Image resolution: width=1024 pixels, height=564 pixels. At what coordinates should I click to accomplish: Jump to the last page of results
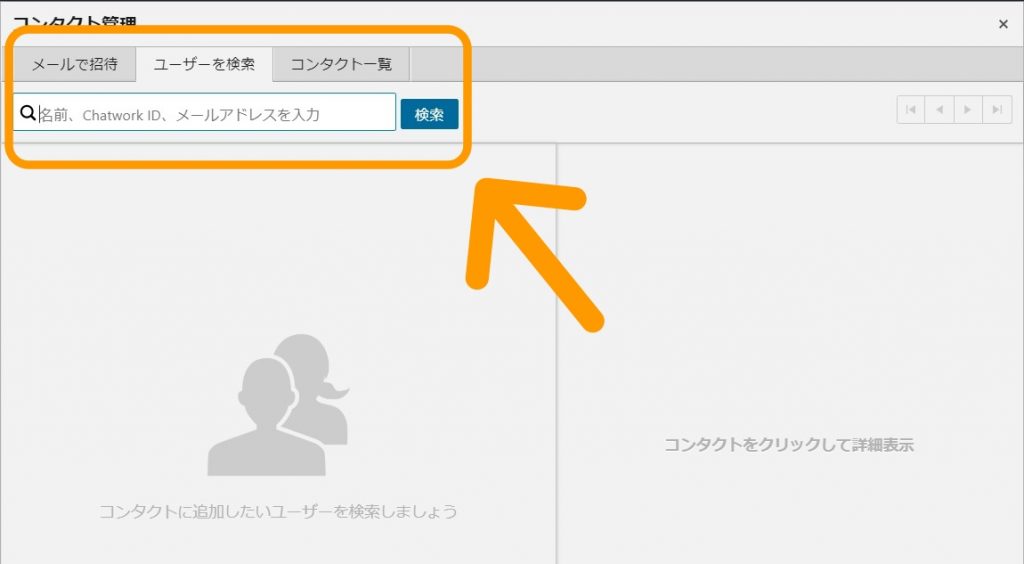[997, 110]
